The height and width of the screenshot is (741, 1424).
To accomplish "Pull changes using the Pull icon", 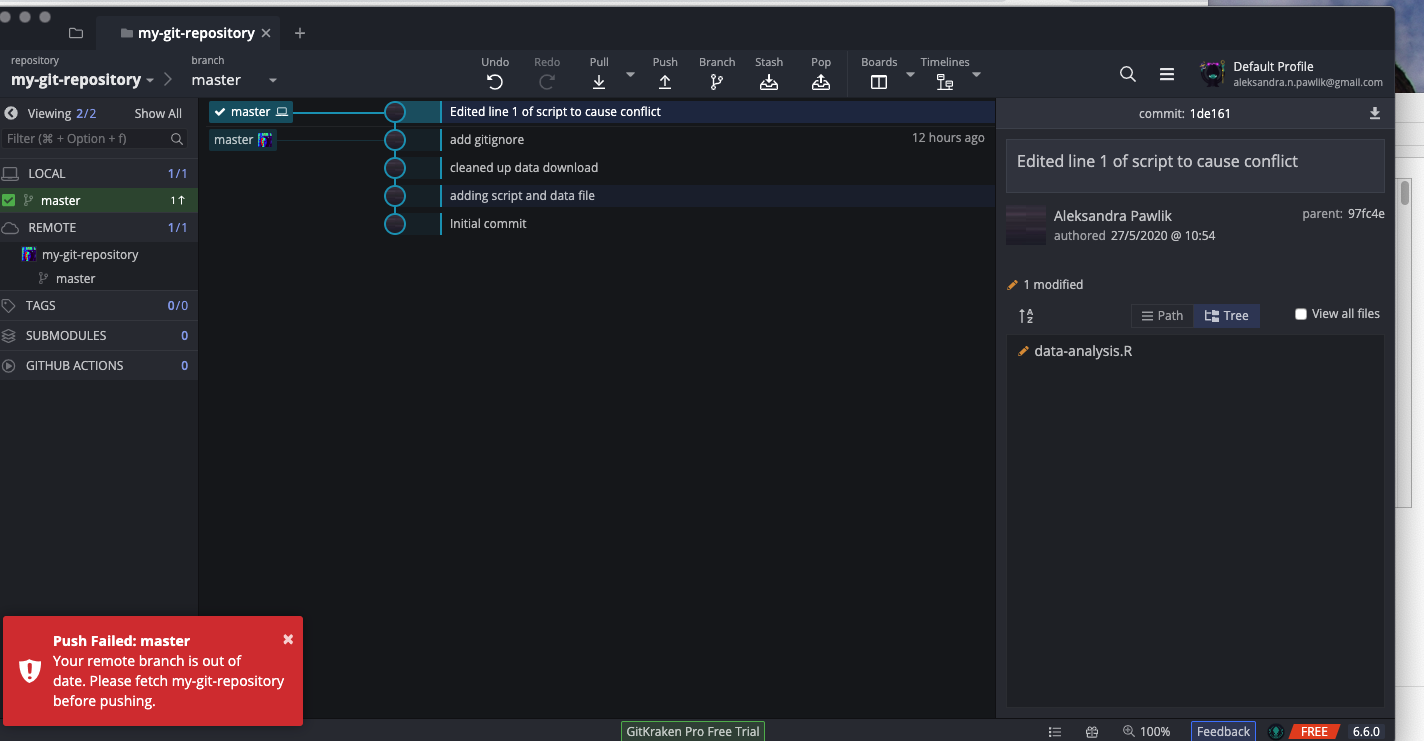I will click(x=599, y=82).
